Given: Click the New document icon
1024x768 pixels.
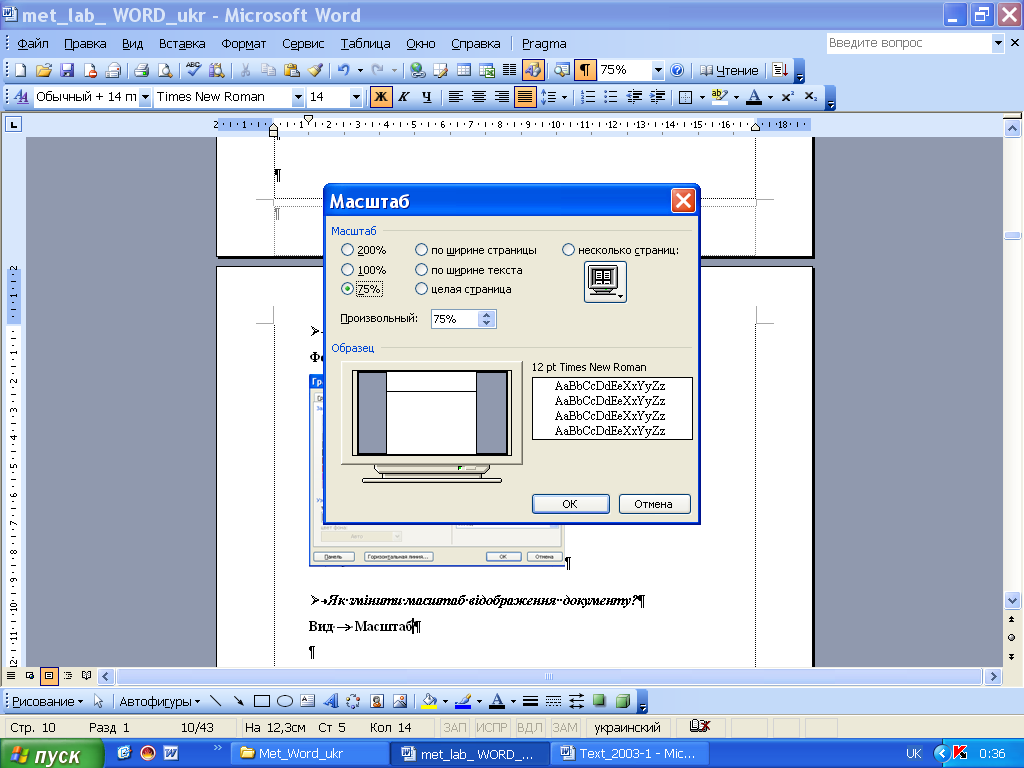Looking at the screenshot, I should pyautogui.click(x=20, y=70).
